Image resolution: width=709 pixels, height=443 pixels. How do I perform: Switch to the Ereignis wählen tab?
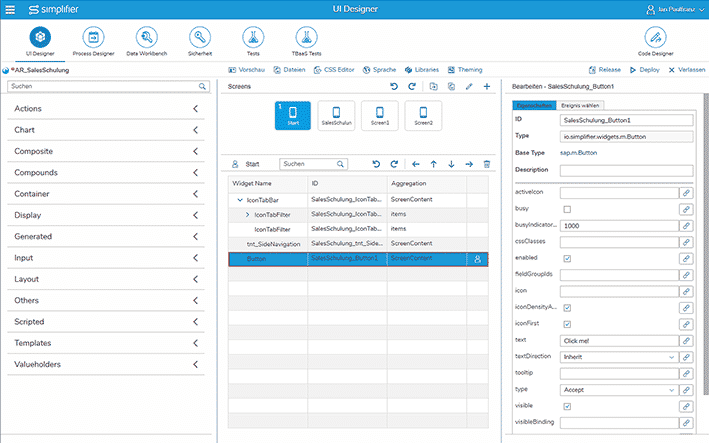[x=580, y=105]
